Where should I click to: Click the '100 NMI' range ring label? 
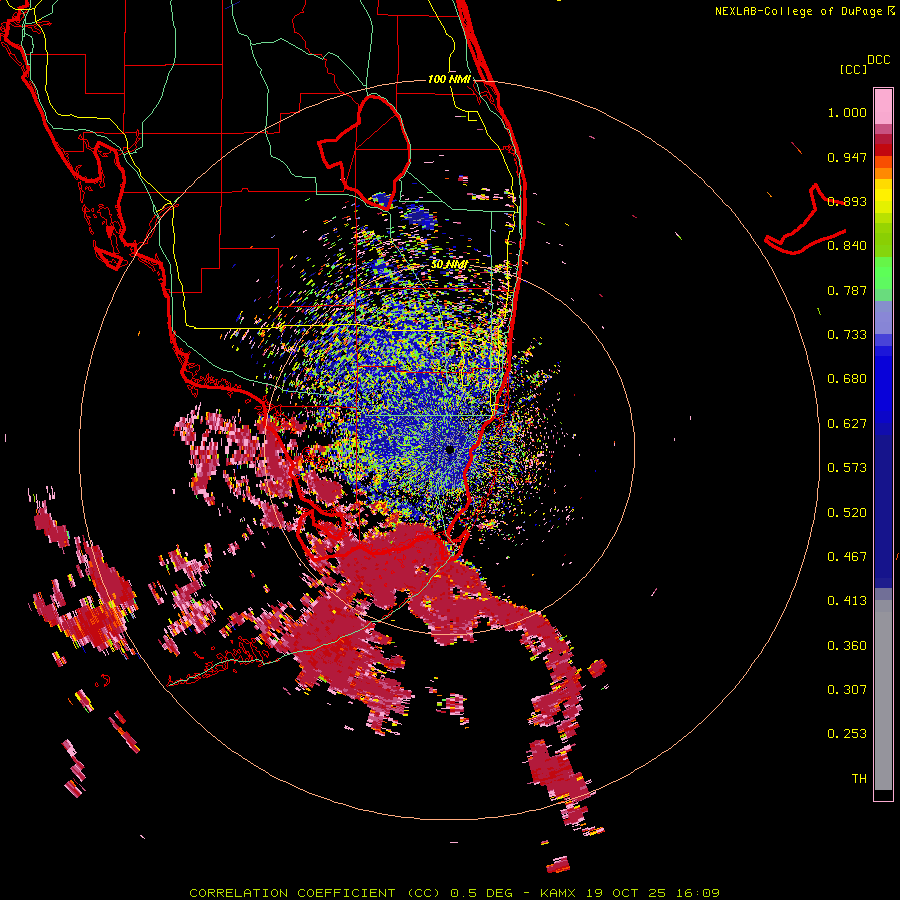pos(449,79)
